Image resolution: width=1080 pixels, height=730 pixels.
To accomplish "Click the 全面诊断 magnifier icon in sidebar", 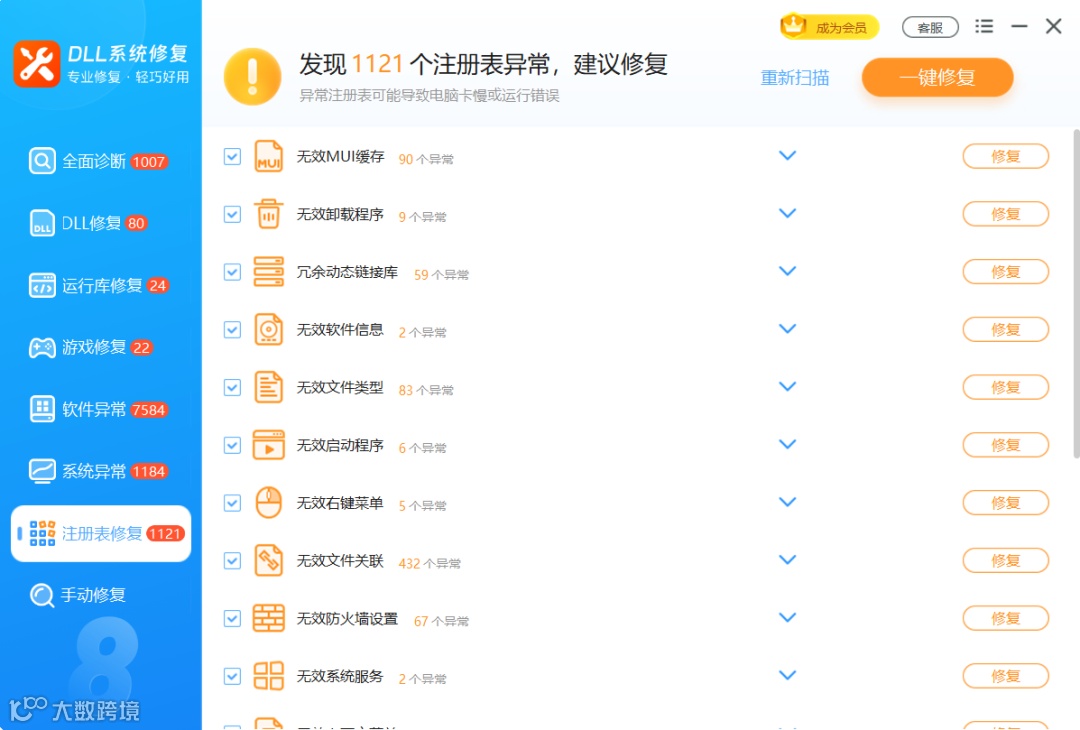I will coord(42,162).
